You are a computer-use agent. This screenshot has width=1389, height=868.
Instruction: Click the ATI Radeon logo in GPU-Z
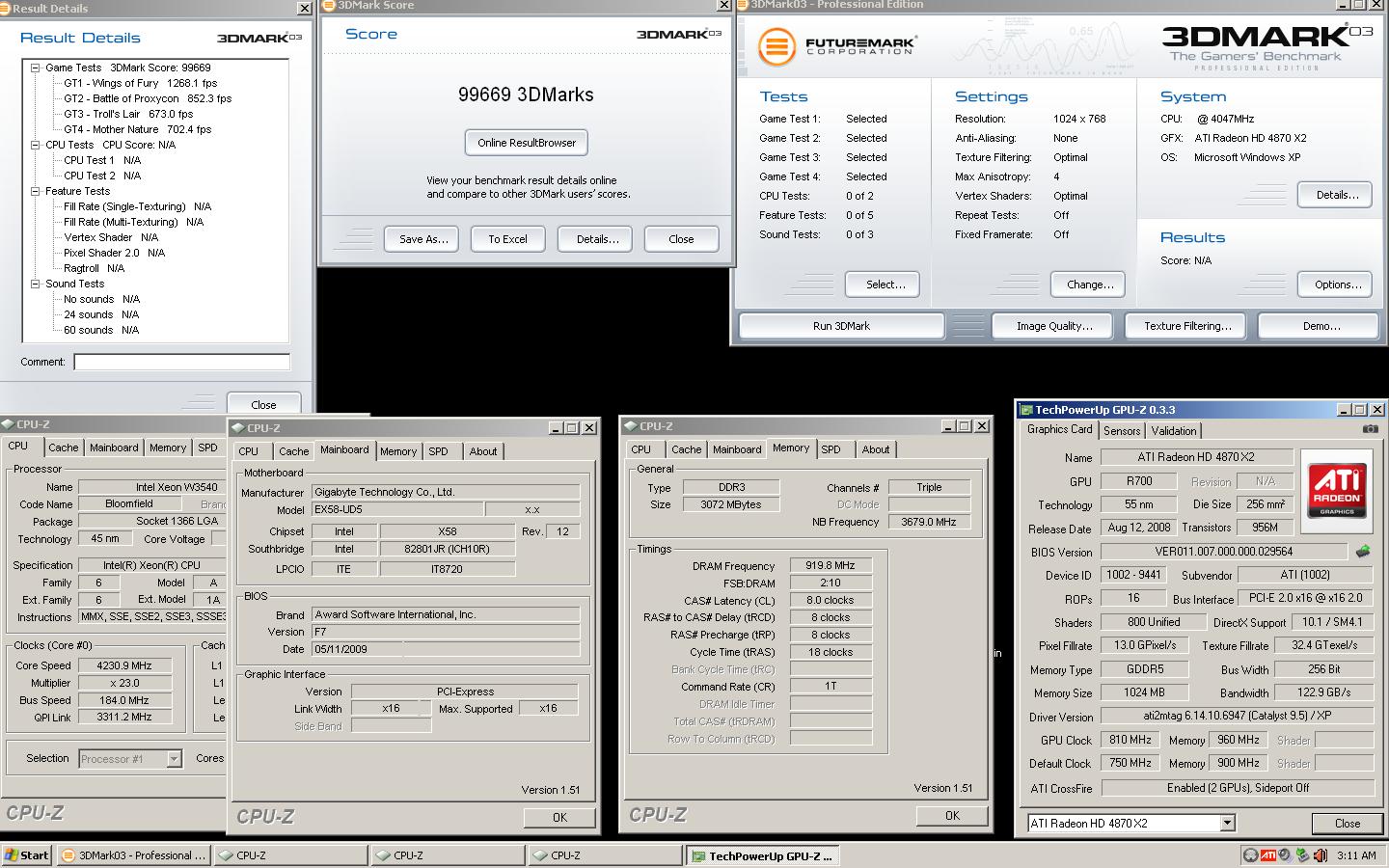[x=1337, y=490]
